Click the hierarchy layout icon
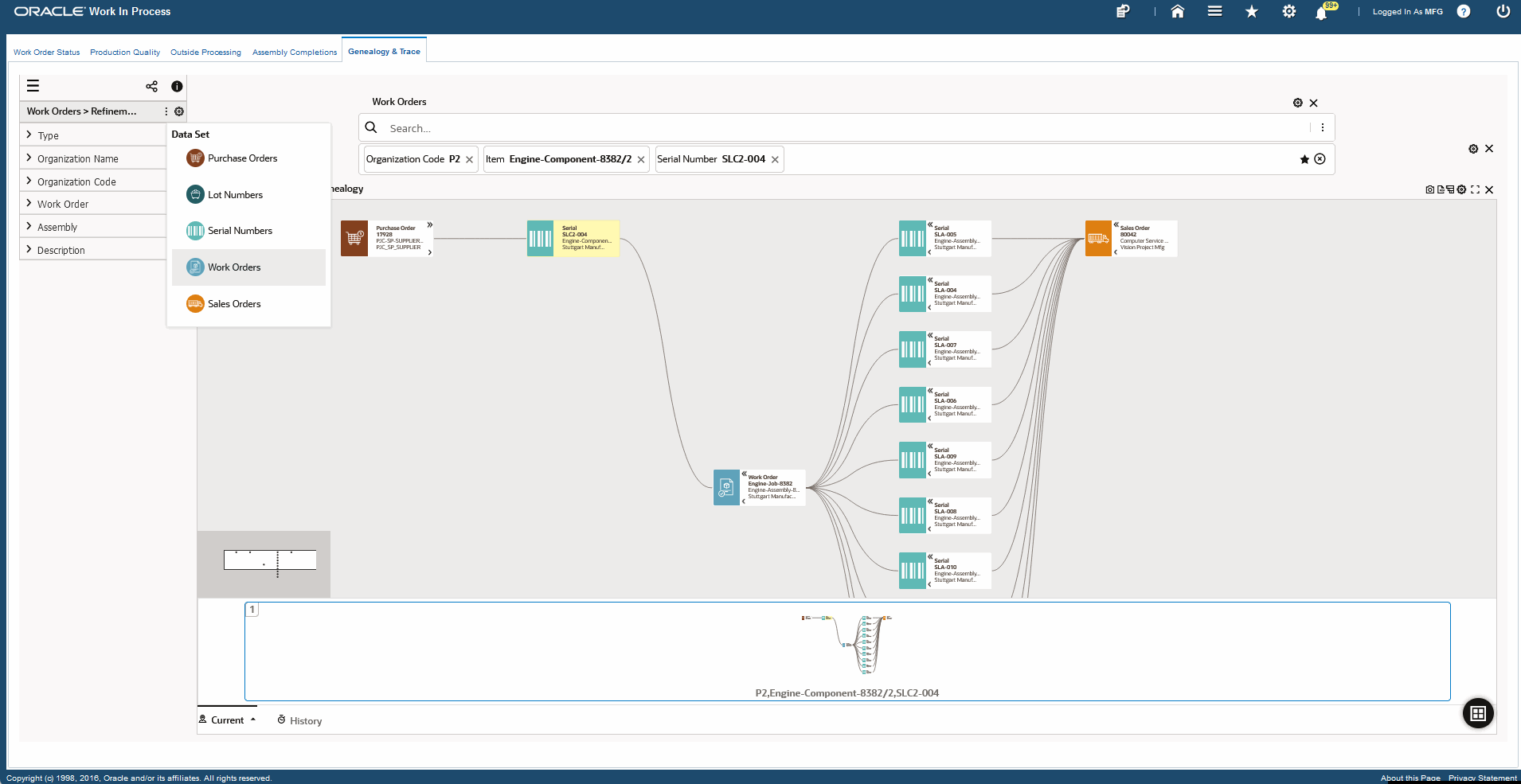The height and width of the screenshot is (784, 1521). point(1450,189)
